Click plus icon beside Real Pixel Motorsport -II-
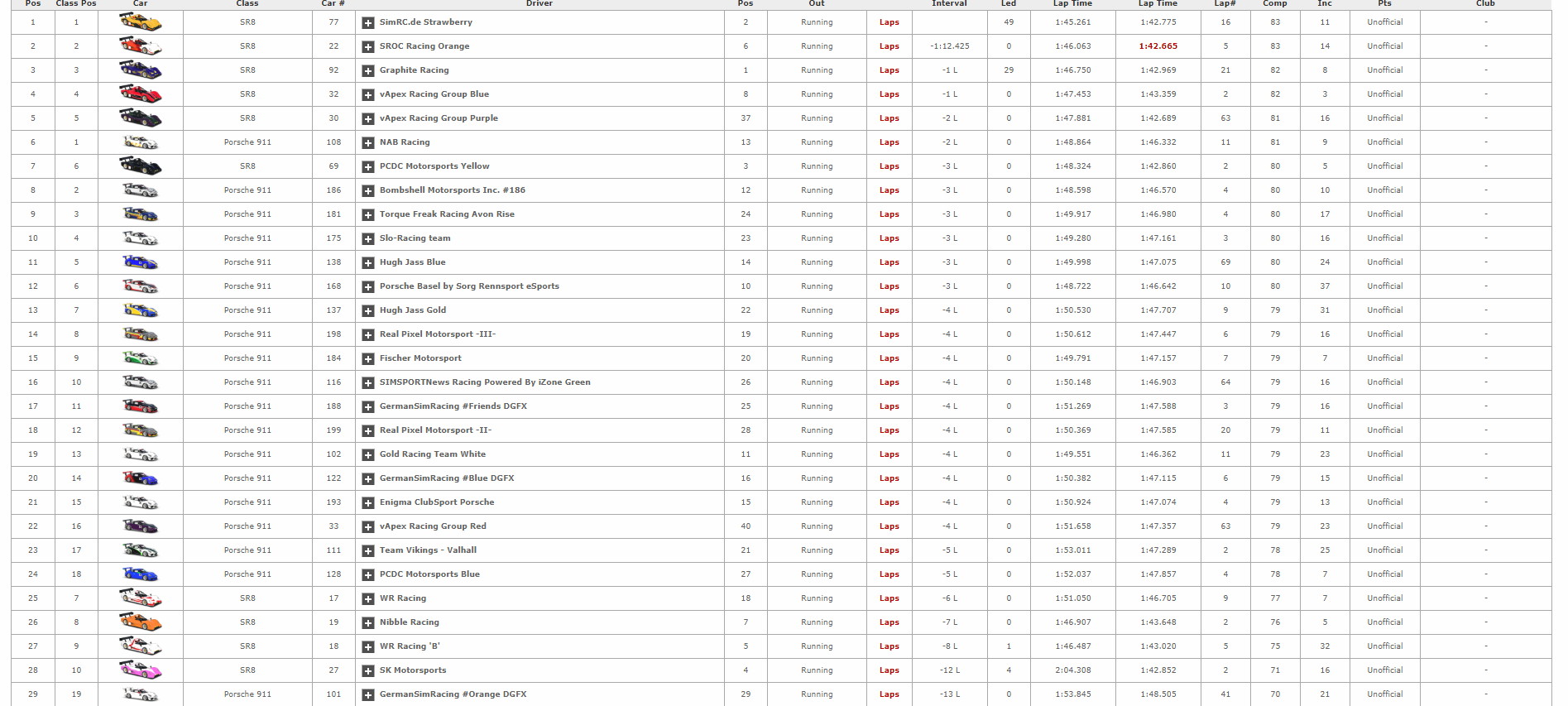This screenshot has width=1568, height=706. [x=368, y=431]
